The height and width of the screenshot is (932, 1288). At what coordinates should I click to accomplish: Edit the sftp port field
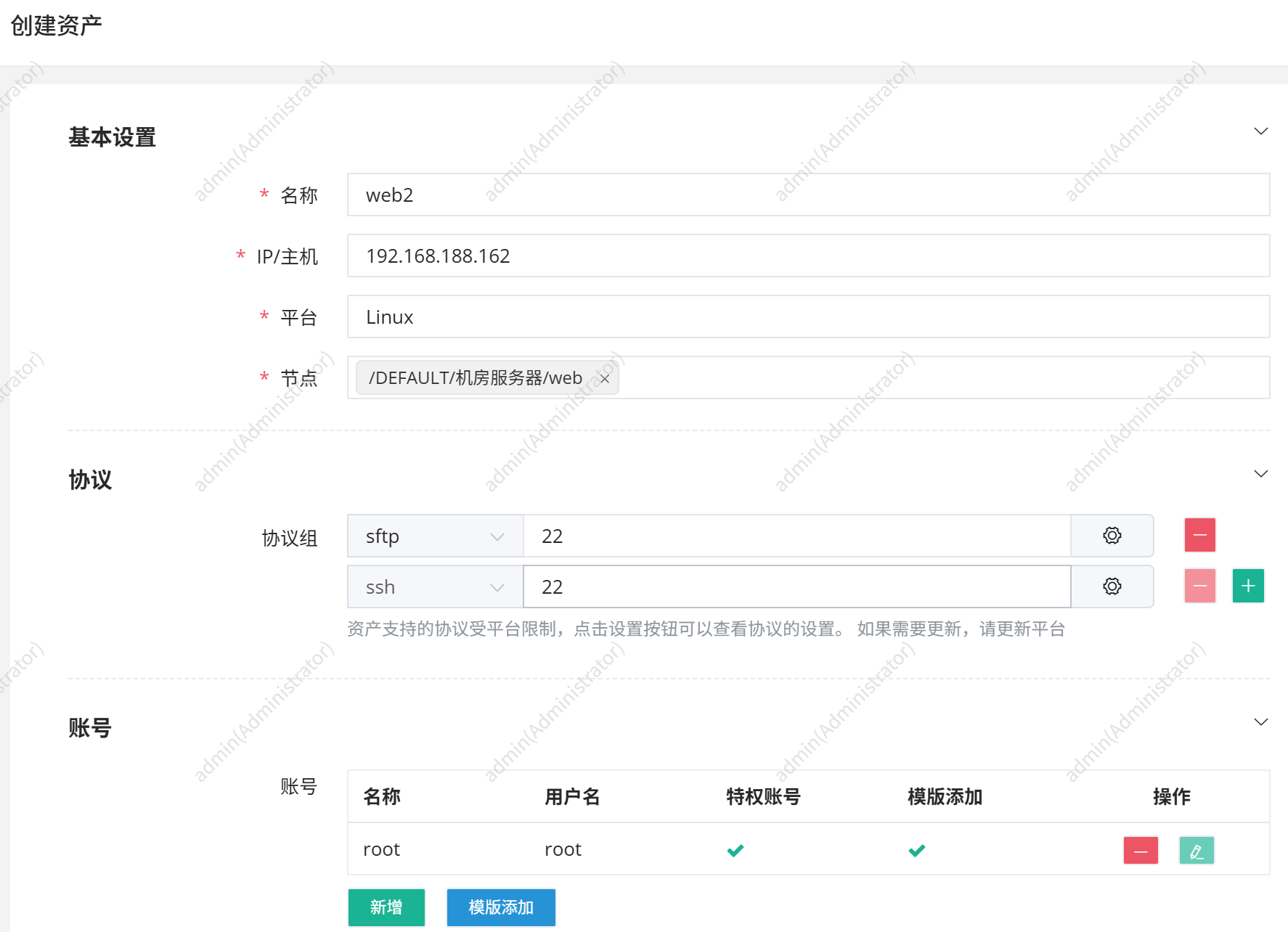(796, 536)
